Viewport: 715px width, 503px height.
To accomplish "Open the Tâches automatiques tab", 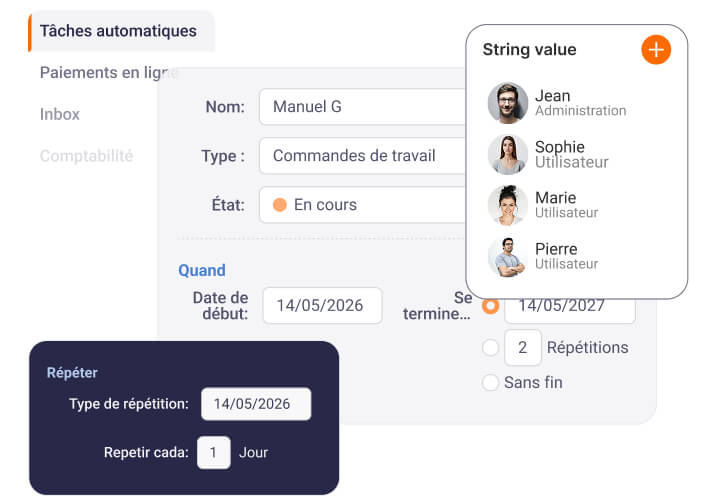I will pos(118,31).
